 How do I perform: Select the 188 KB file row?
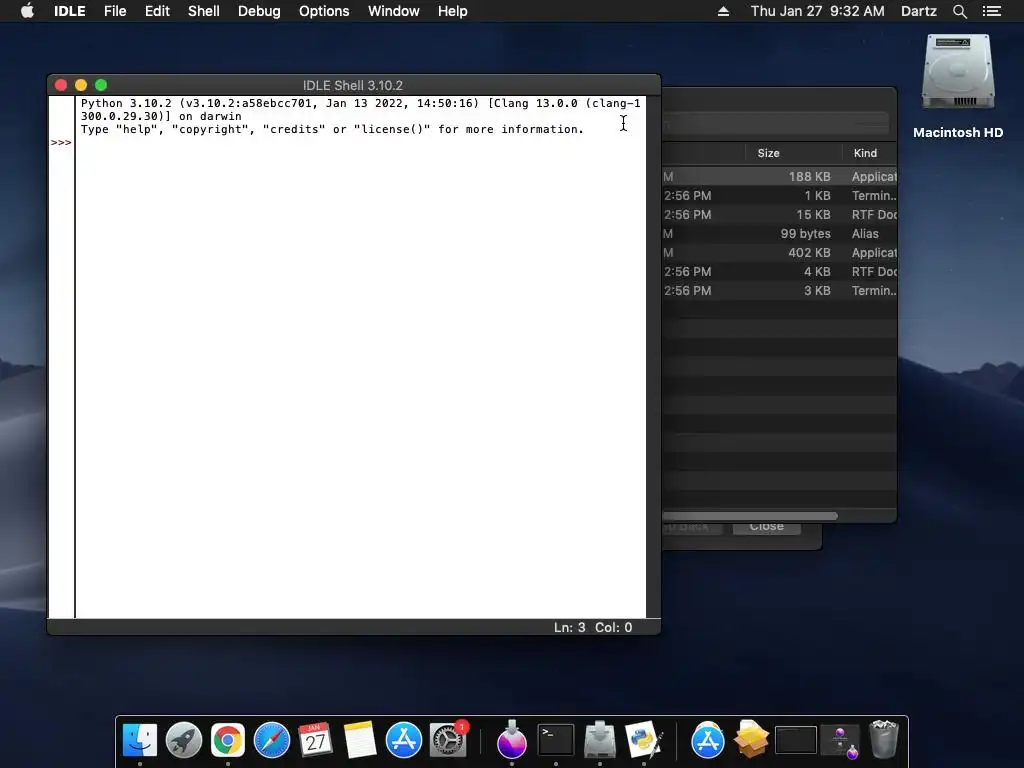pyautogui.click(x=779, y=176)
